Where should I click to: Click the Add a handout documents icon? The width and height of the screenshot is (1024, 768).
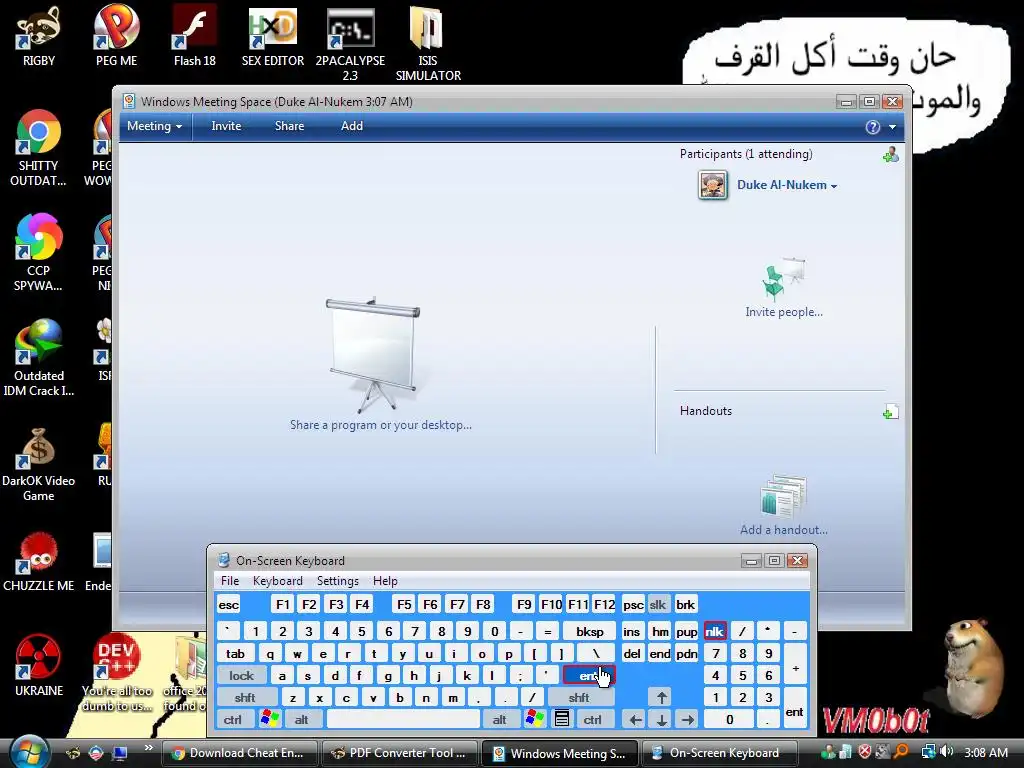784,496
